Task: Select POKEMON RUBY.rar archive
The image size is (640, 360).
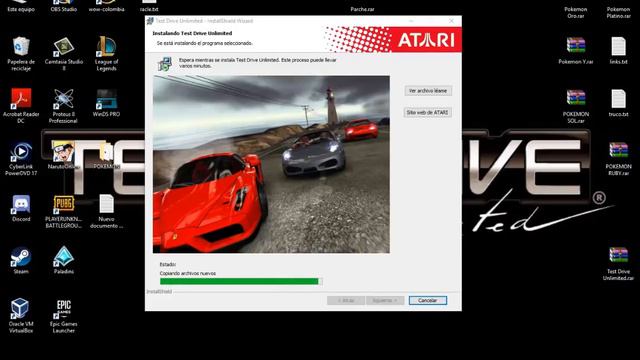Action: [618, 158]
